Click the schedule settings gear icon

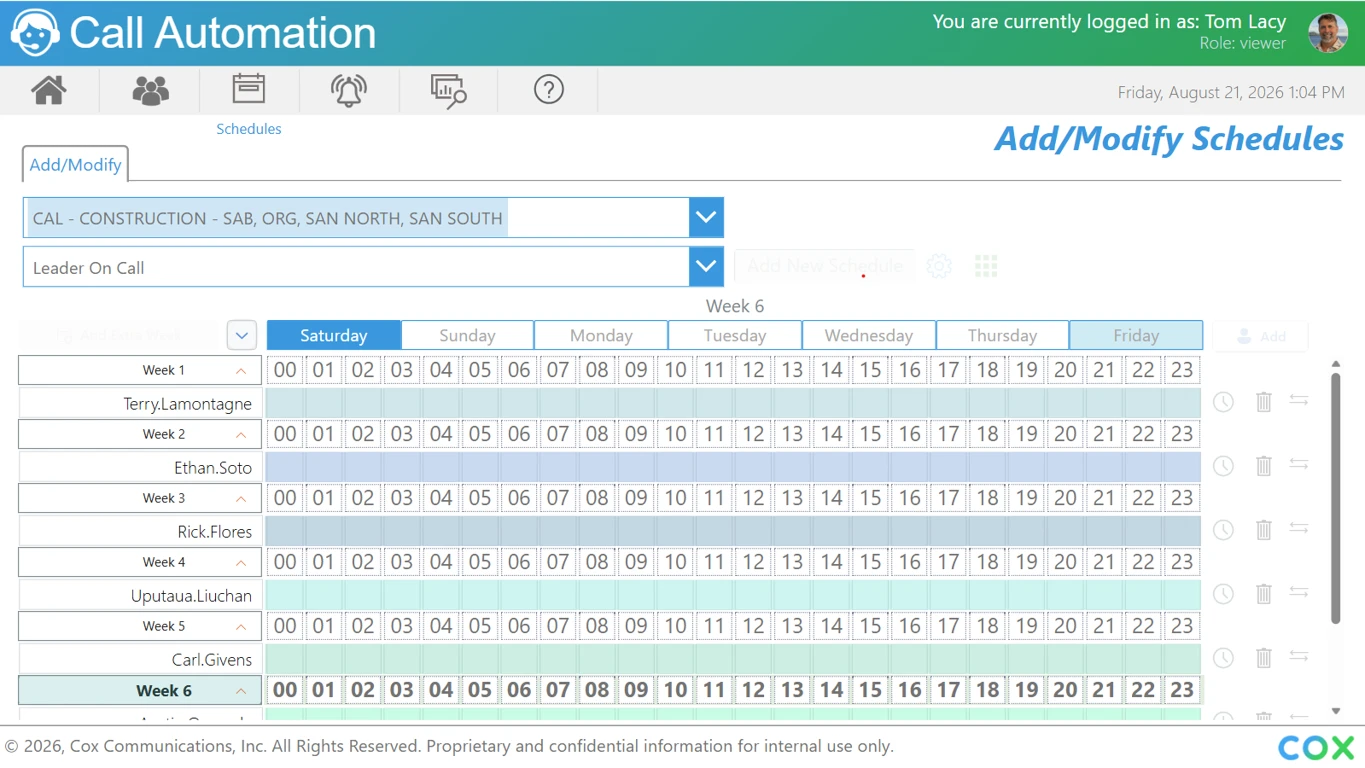click(x=939, y=266)
